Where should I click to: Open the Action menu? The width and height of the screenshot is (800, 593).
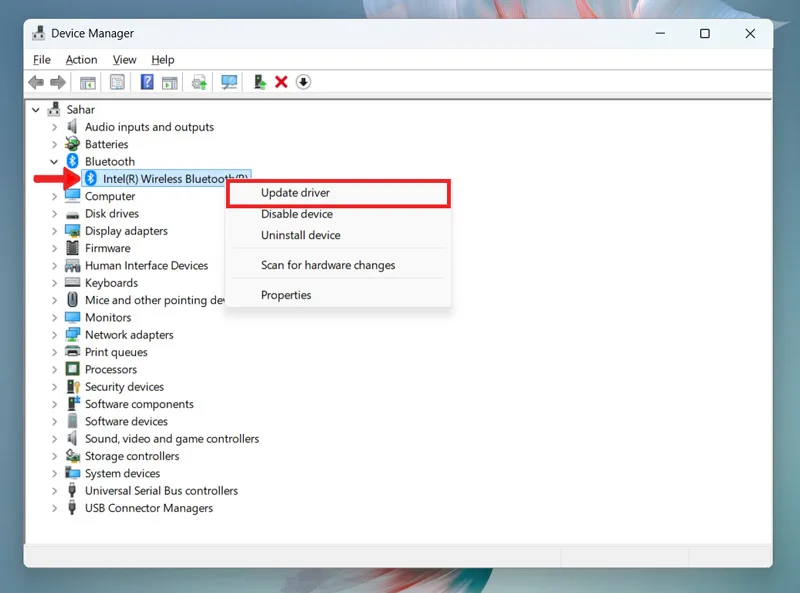click(82, 60)
